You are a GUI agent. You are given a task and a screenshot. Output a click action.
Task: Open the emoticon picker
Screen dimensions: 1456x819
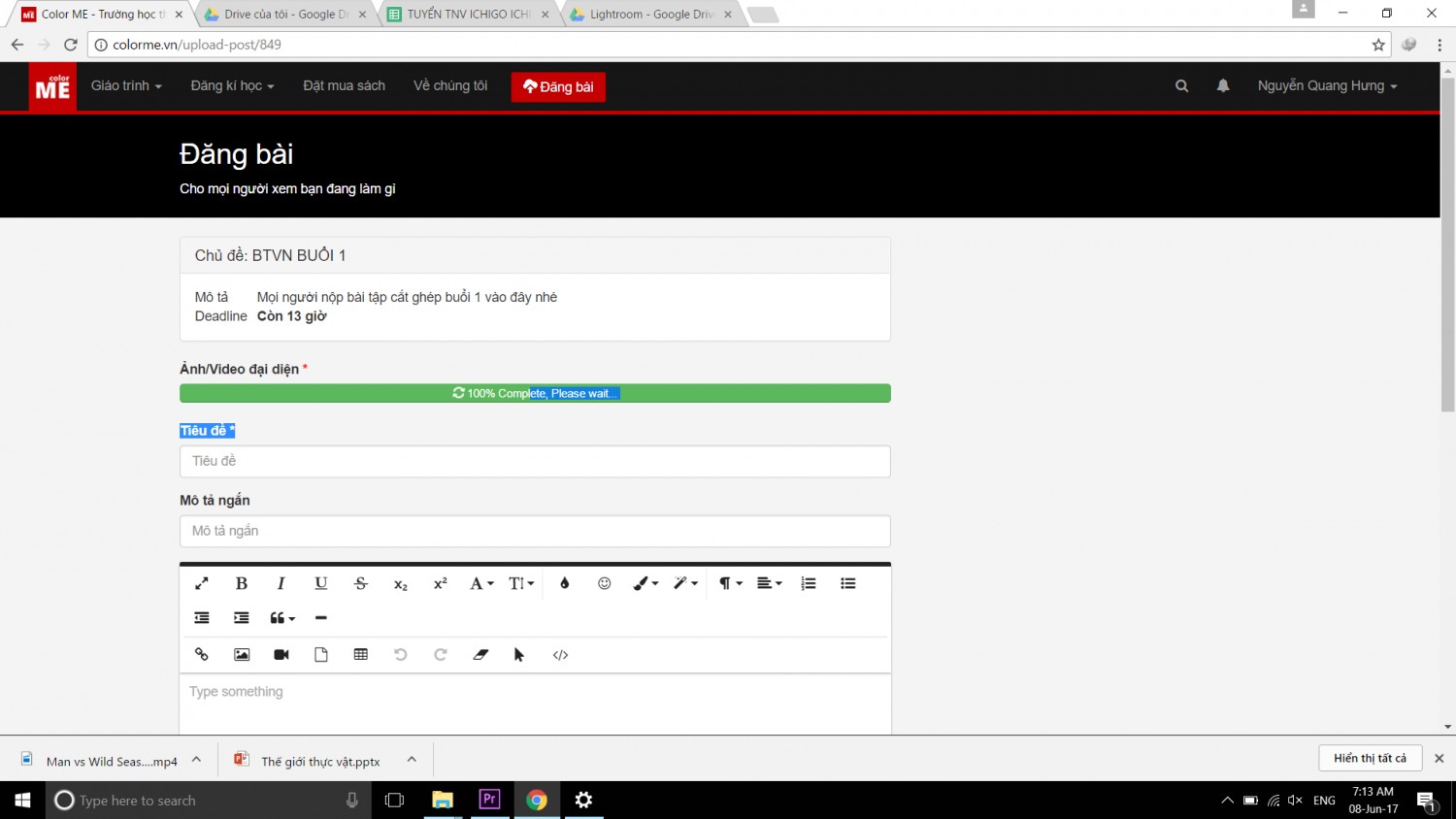(x=605, y=583)
